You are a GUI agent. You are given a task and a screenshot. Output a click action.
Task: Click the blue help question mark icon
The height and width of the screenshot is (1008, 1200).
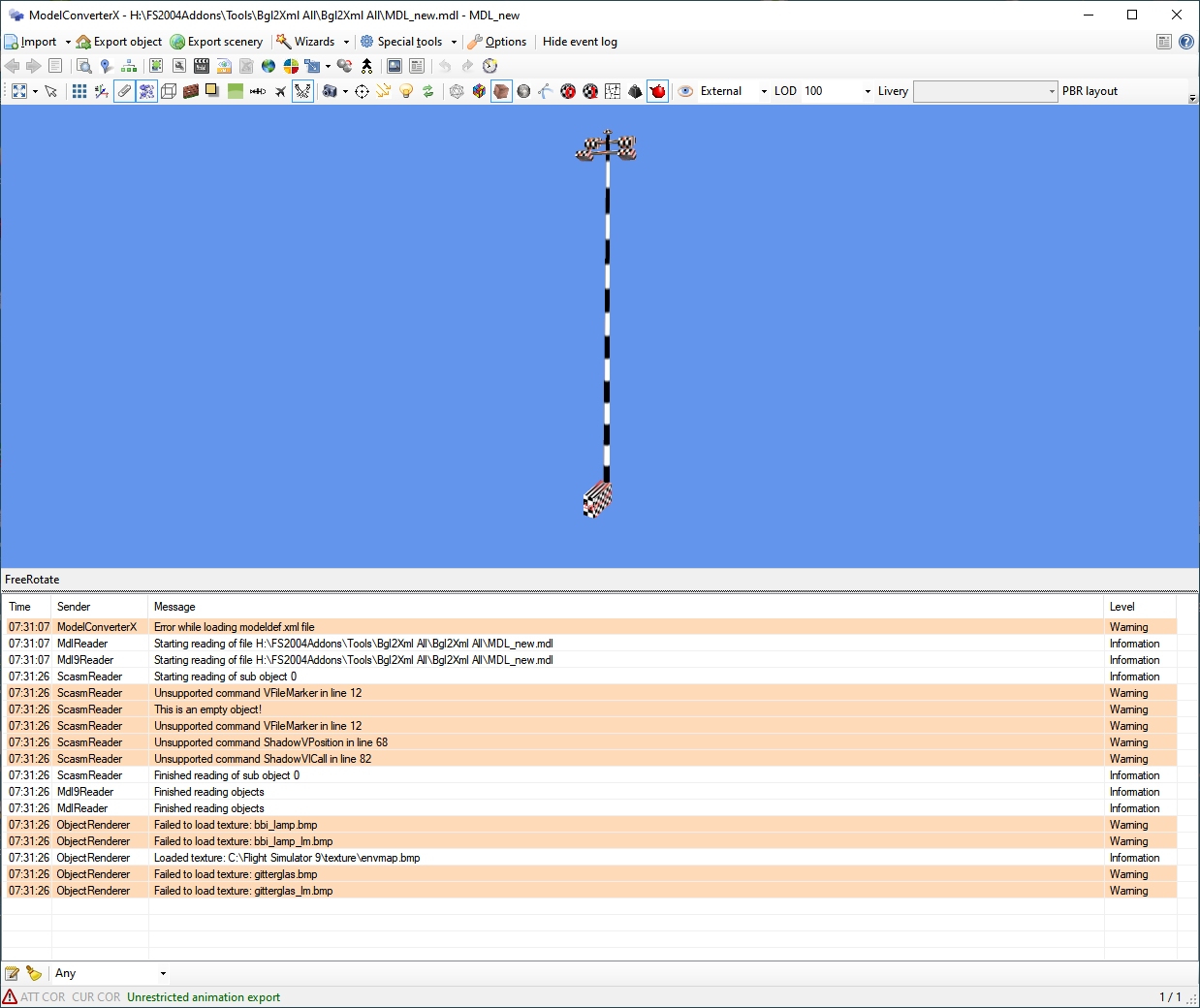coord(1186,42)
